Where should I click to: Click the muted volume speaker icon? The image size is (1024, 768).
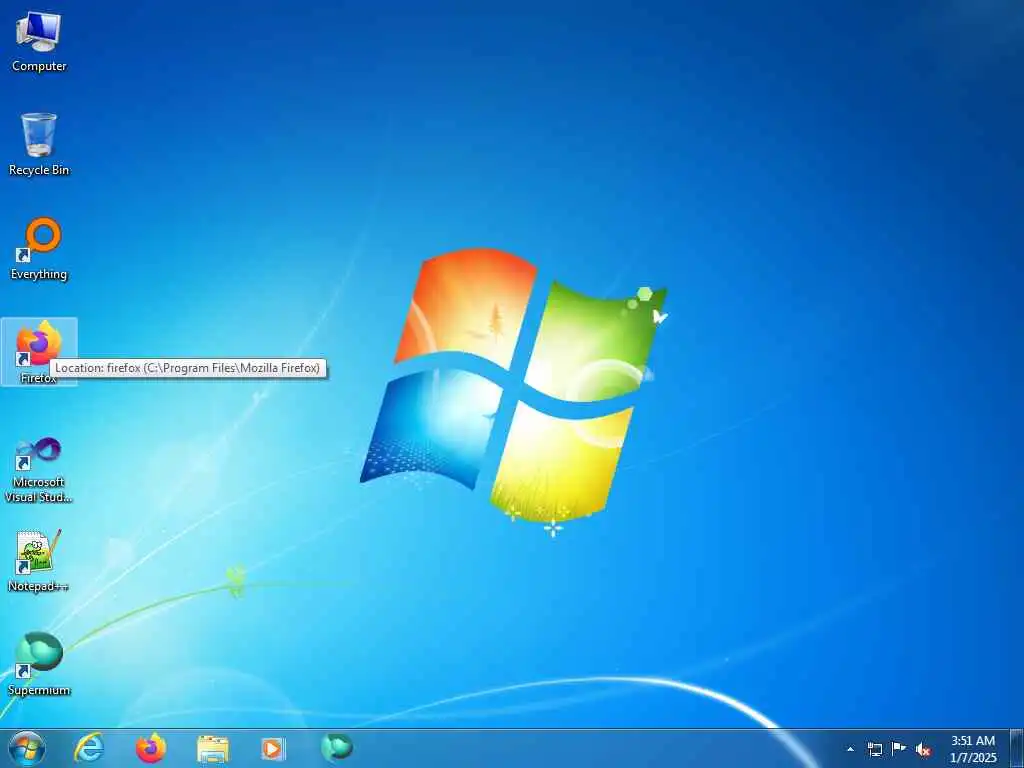point(923,749)
